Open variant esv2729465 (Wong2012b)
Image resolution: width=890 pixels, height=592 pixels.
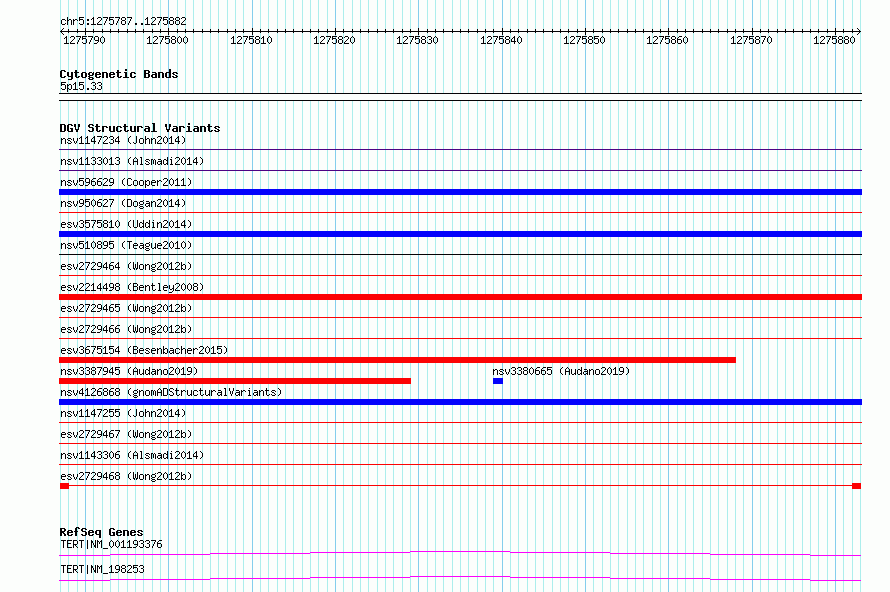pyautogui.click(x=126, y=308)
